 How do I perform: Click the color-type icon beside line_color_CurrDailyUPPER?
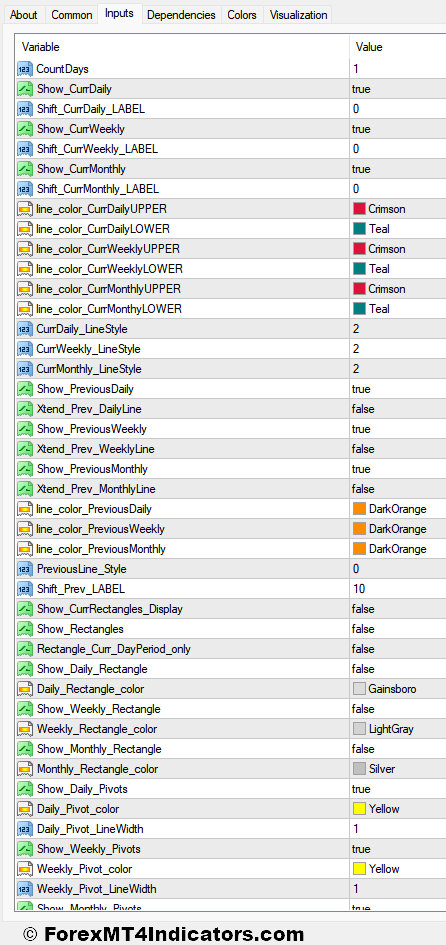(x=25, y=209)
